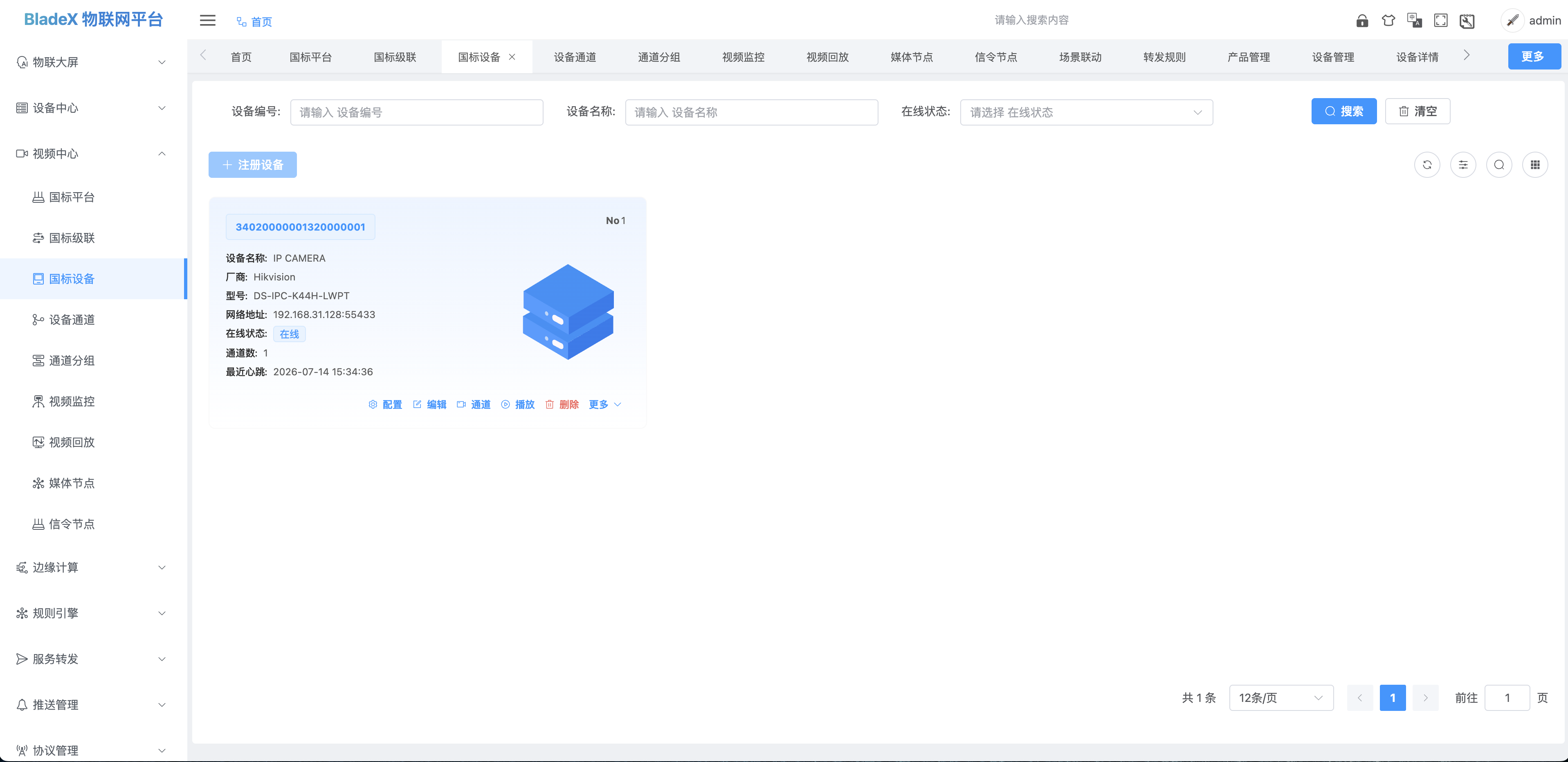The height and width of the screenshot is (762, 1568).
Task: Click the blue 搜索 button
Action: tap(1343, 111)
